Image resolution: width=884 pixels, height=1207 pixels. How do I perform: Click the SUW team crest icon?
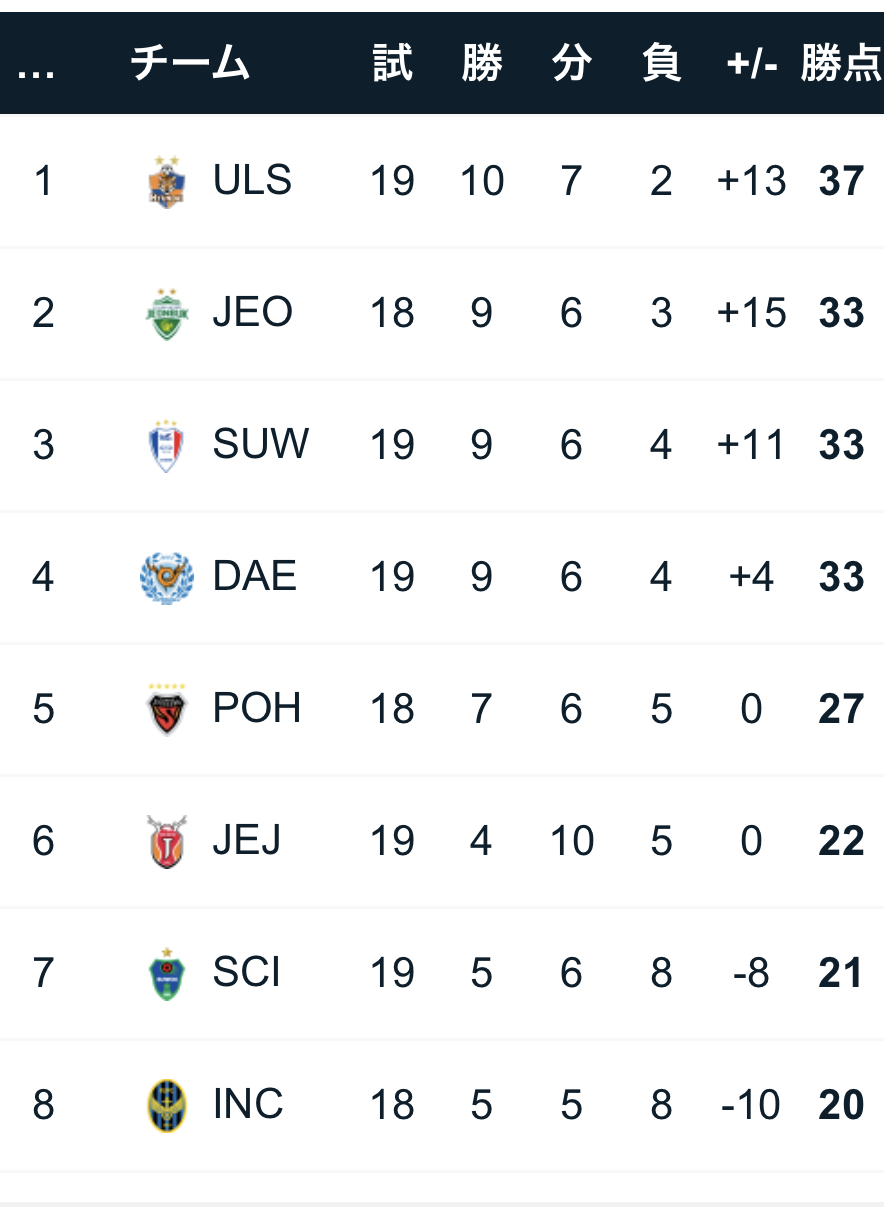tap(166, 446)
